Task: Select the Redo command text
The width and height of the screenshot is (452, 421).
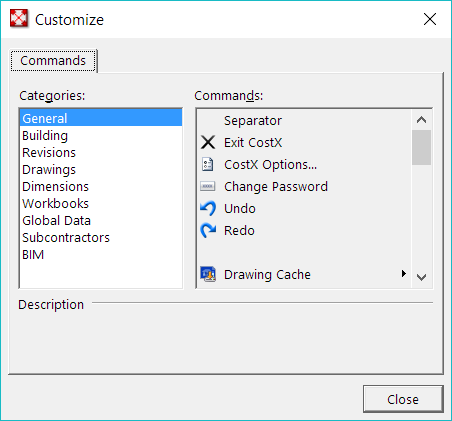Action: coord(239,231)
